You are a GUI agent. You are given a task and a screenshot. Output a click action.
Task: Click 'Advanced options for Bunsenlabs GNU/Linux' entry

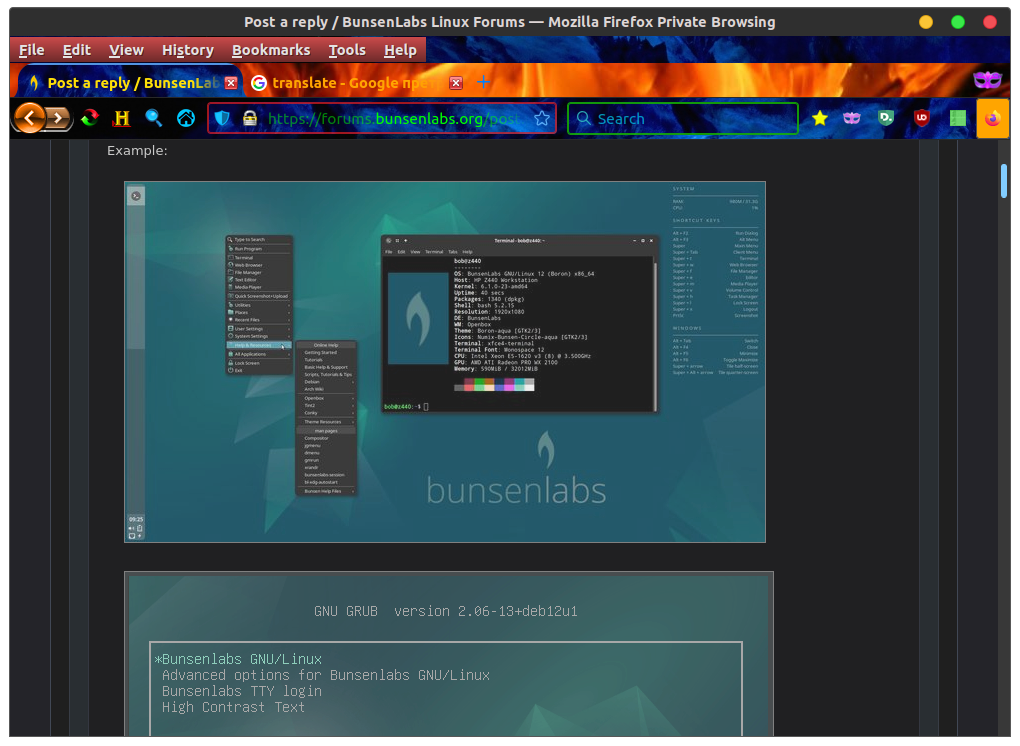click(x=325, y=675)
